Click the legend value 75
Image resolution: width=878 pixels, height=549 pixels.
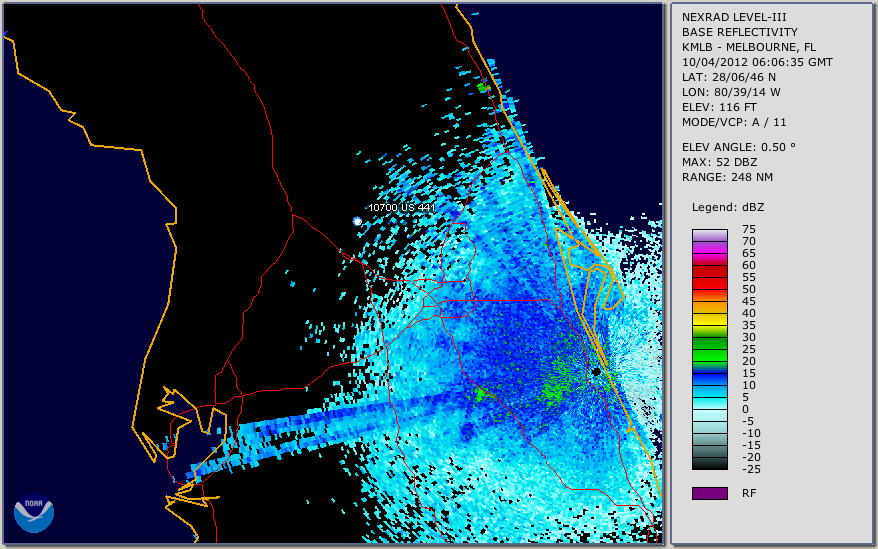coord(749,229)
